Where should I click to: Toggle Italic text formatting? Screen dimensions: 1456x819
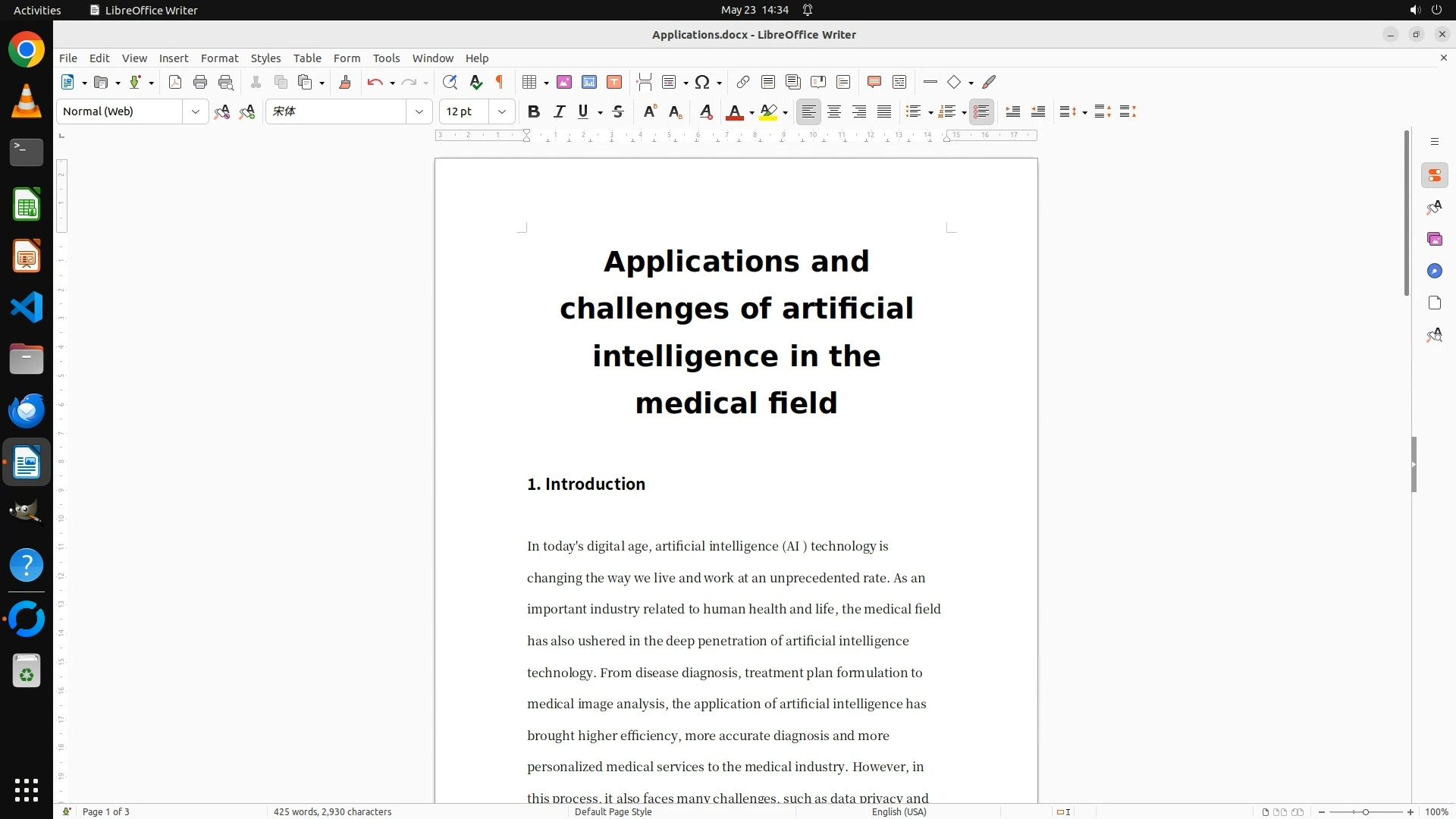(x=559, y=112)
